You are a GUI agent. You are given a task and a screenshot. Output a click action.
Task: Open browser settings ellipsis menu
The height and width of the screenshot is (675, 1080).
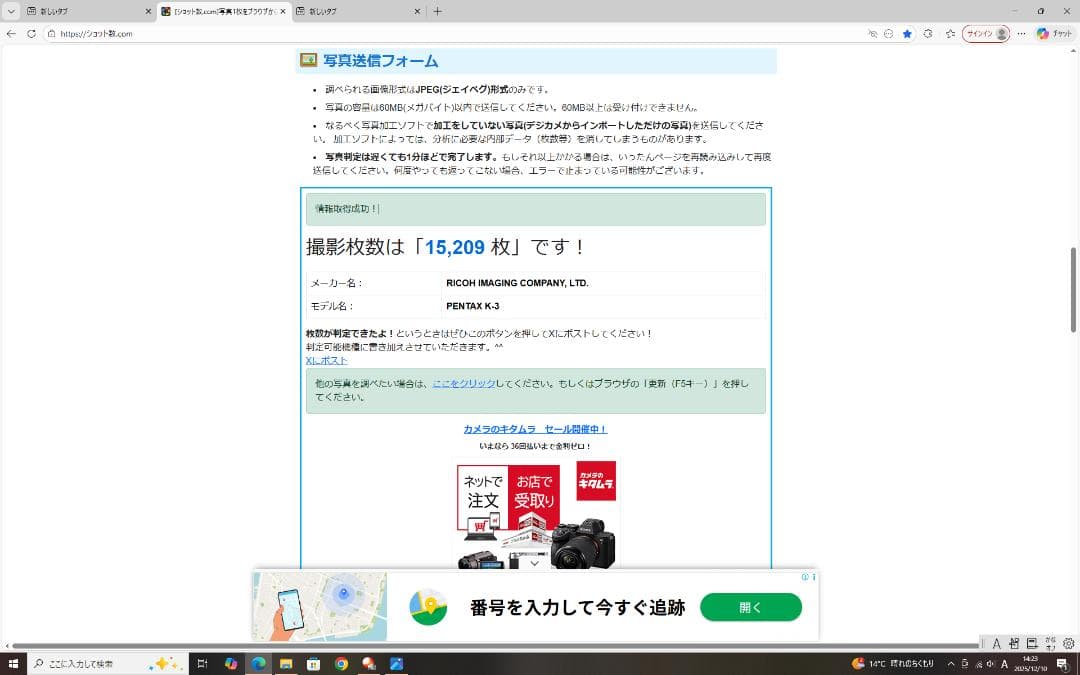[x=1021, y=33]
